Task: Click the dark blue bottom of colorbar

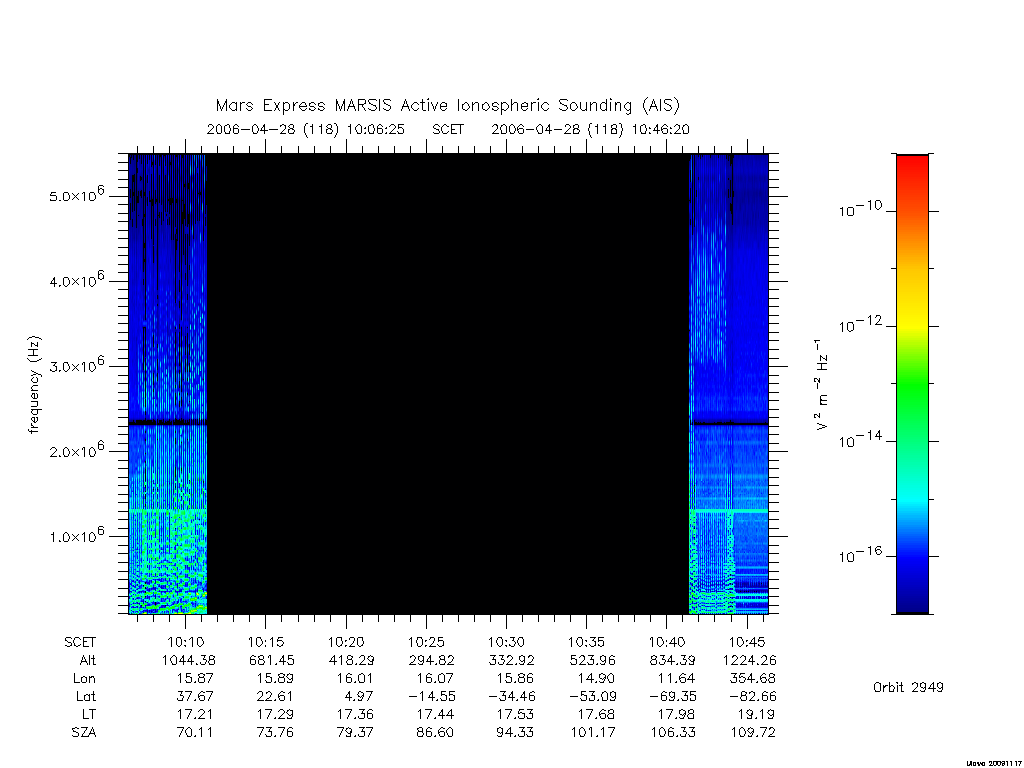Action: (912, 598)
